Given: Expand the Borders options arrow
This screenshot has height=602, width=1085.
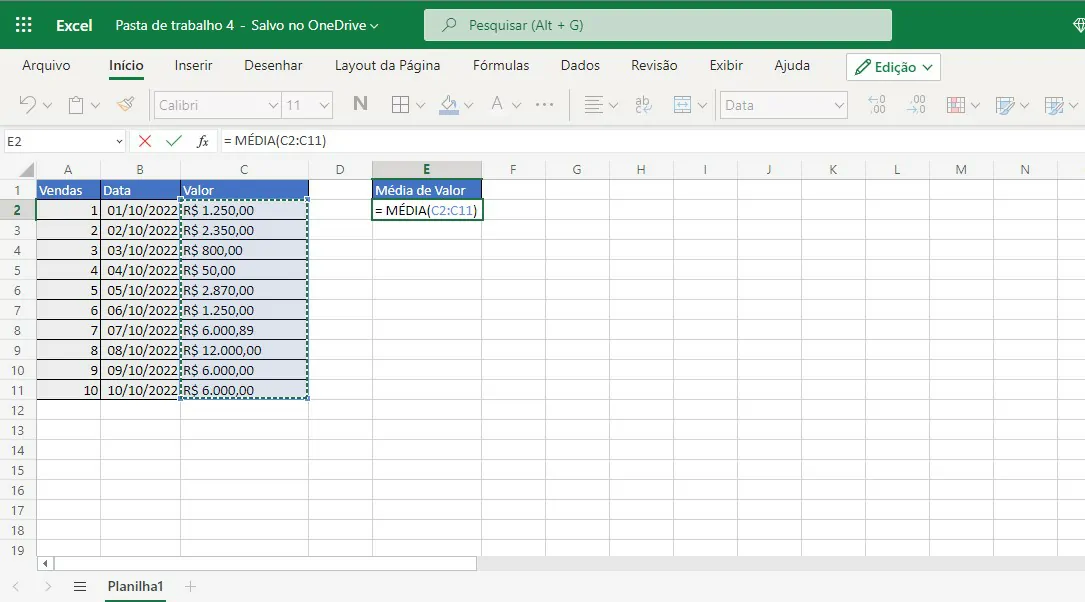Looking at the screenshot, I should tap(420, 105).
